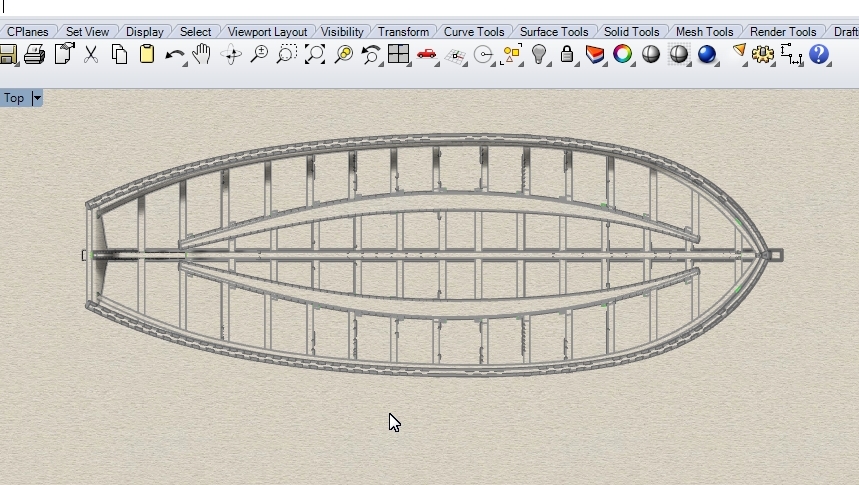This screenshot has width=859, height=485.
Task: Click the blue Render sphere icon
Action: pos(707,54)
